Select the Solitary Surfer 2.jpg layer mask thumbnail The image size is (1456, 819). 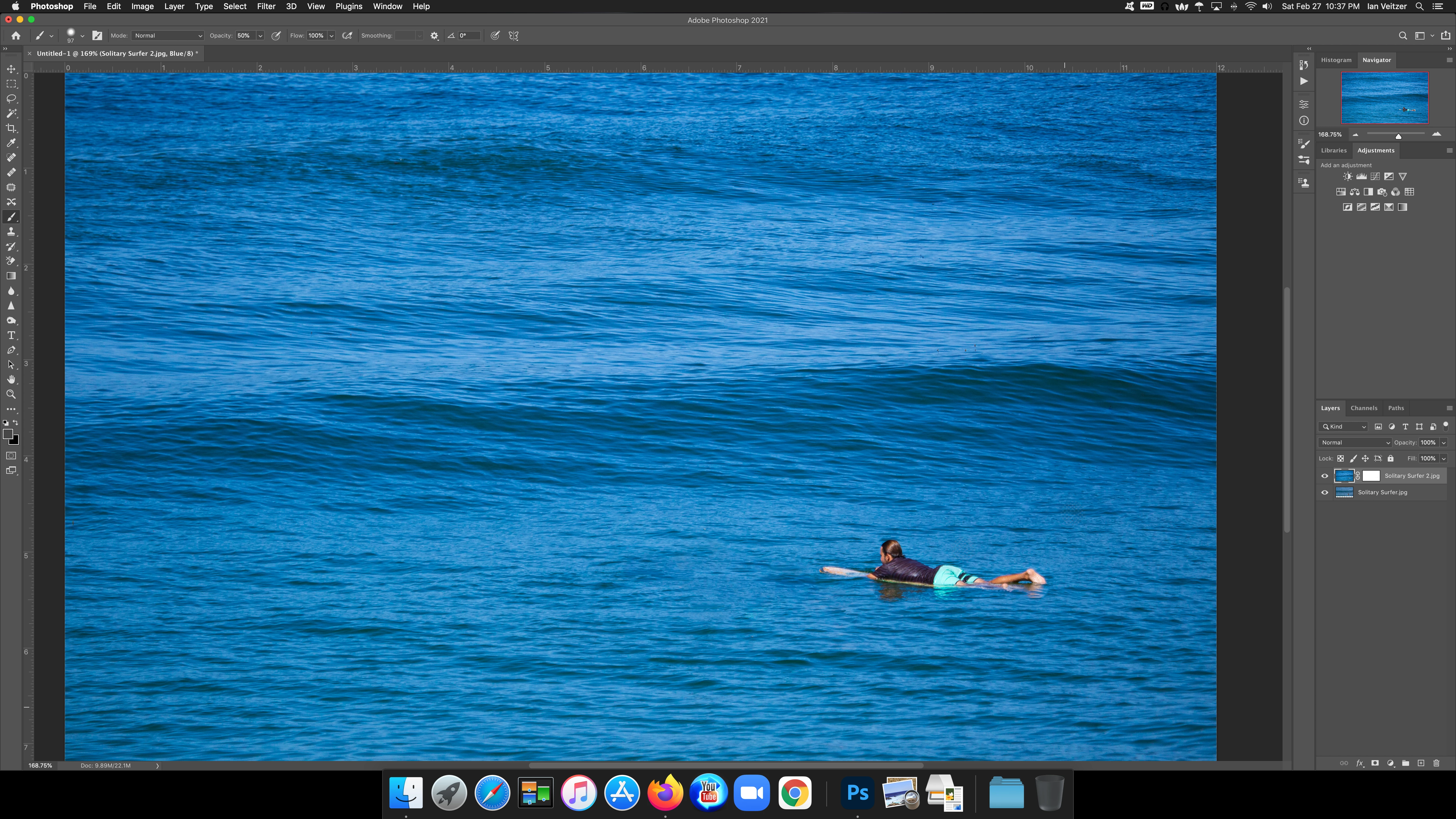[x=1371, y=476]
